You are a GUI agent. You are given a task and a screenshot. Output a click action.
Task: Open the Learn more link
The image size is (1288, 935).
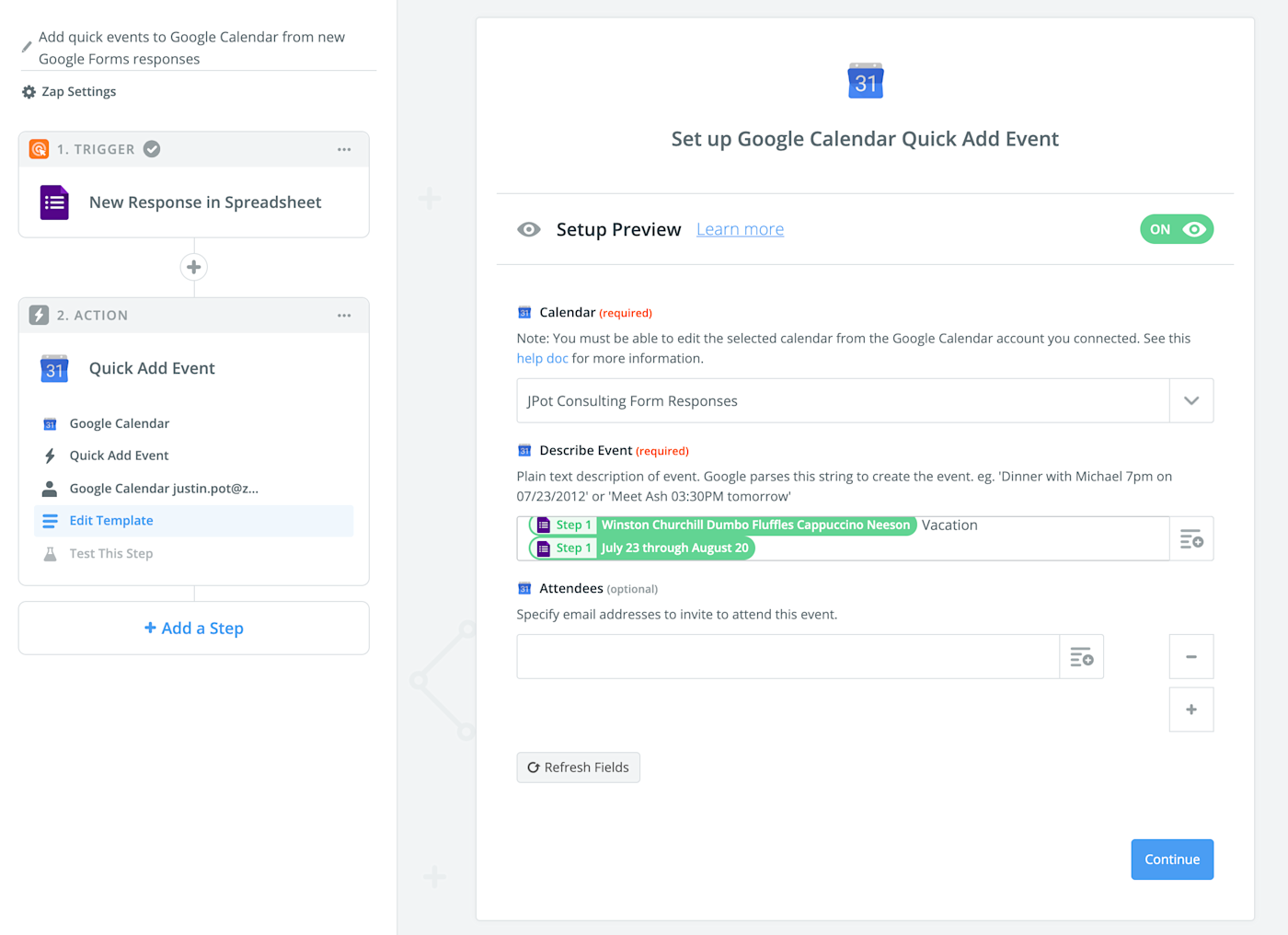pyautogui.click(x=740, y=229)
